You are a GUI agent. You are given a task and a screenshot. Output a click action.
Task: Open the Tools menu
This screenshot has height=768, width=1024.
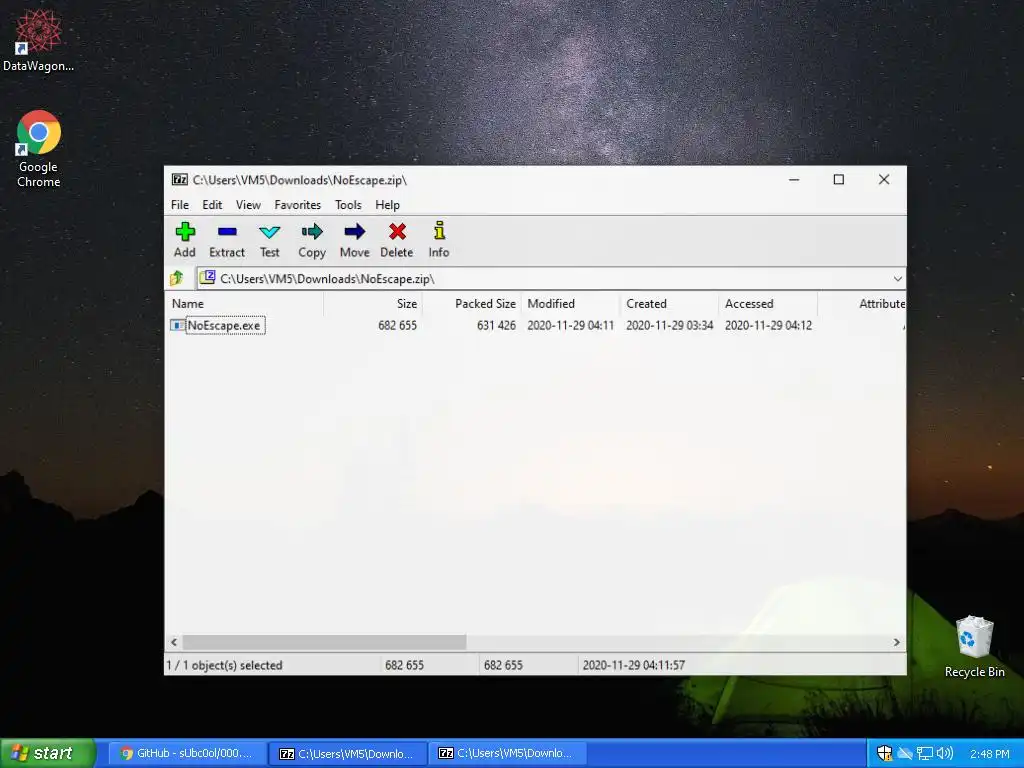pyautogui.click(x=348, y=205)
